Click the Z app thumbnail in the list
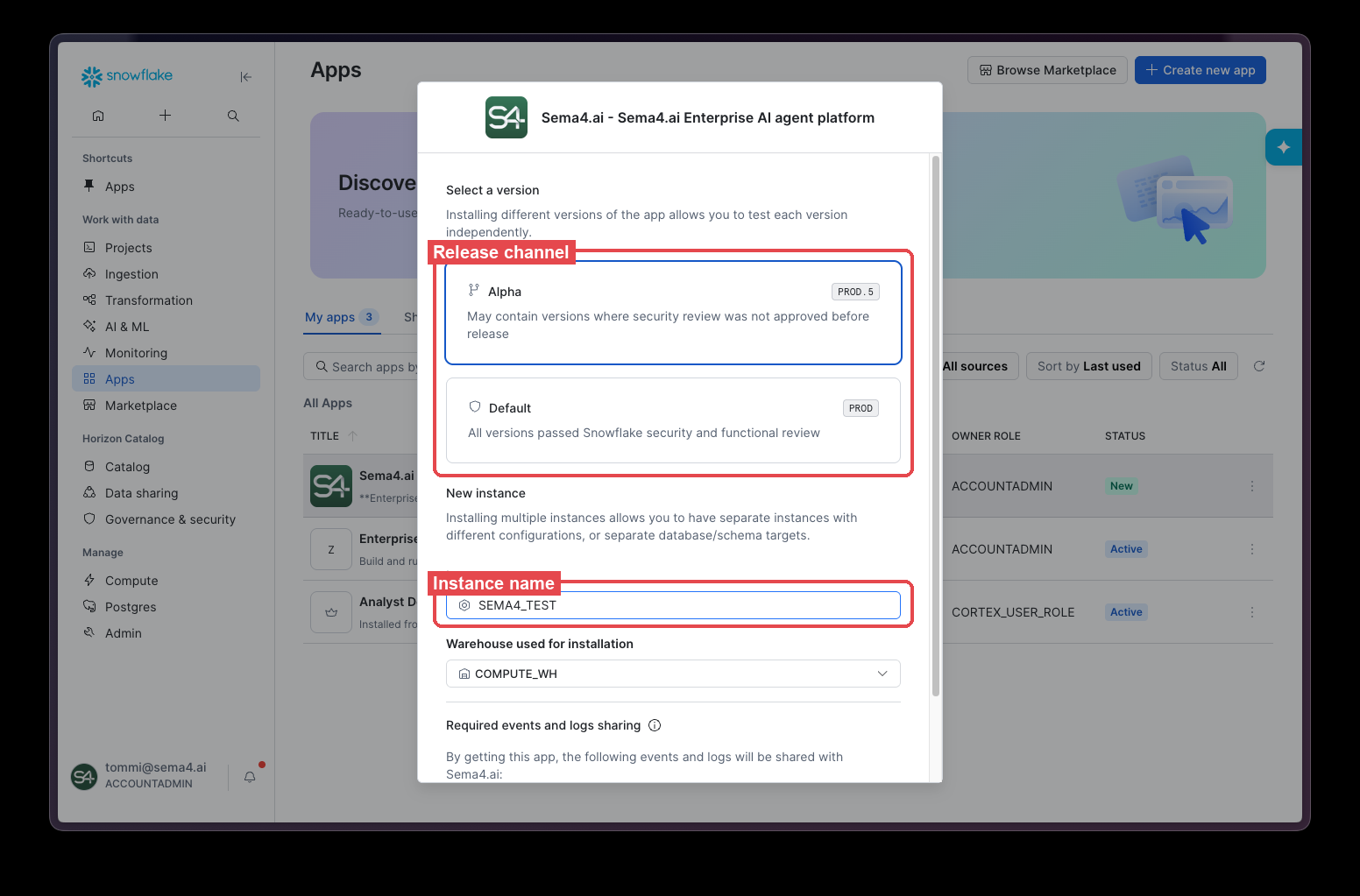1360x896 pixels. (331, 549)
